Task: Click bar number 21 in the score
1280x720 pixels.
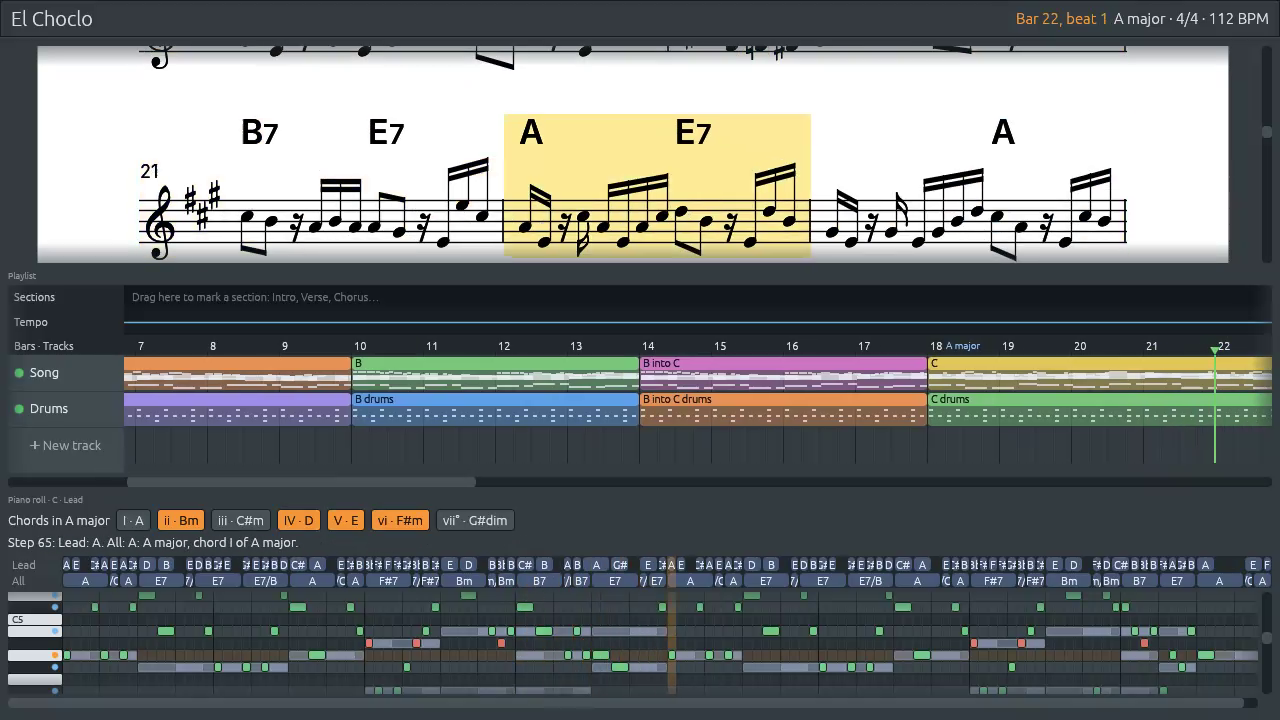Action: [149, 171]
